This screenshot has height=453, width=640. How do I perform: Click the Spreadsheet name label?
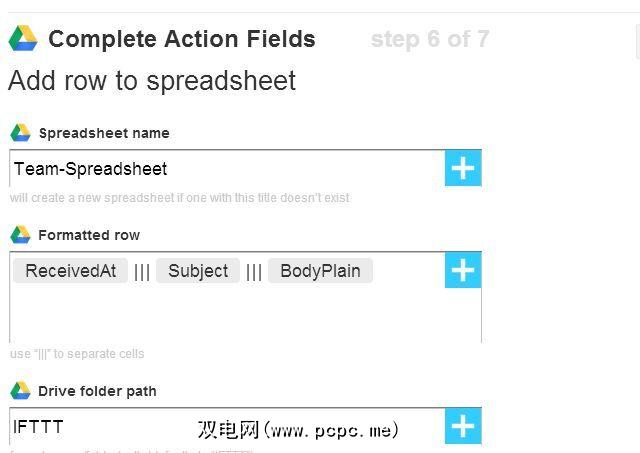pos(103,133)
